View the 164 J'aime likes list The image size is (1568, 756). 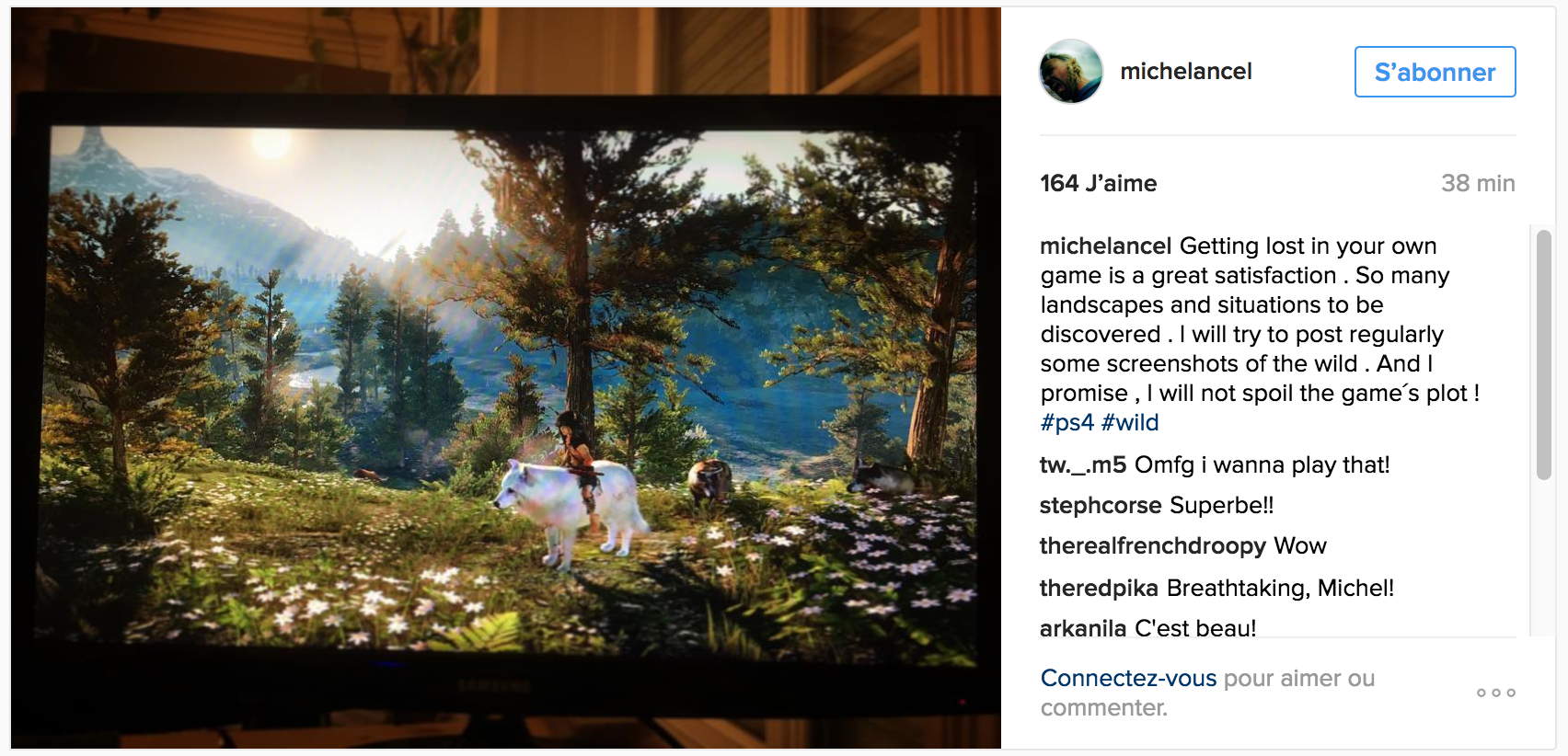pyautogui.click(x=1098, y=183)
